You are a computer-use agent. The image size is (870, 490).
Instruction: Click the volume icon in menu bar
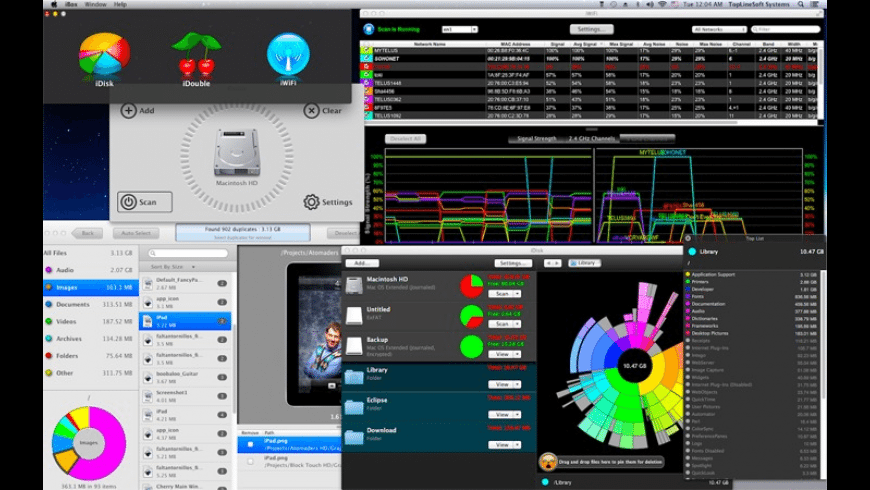point(650,4)
